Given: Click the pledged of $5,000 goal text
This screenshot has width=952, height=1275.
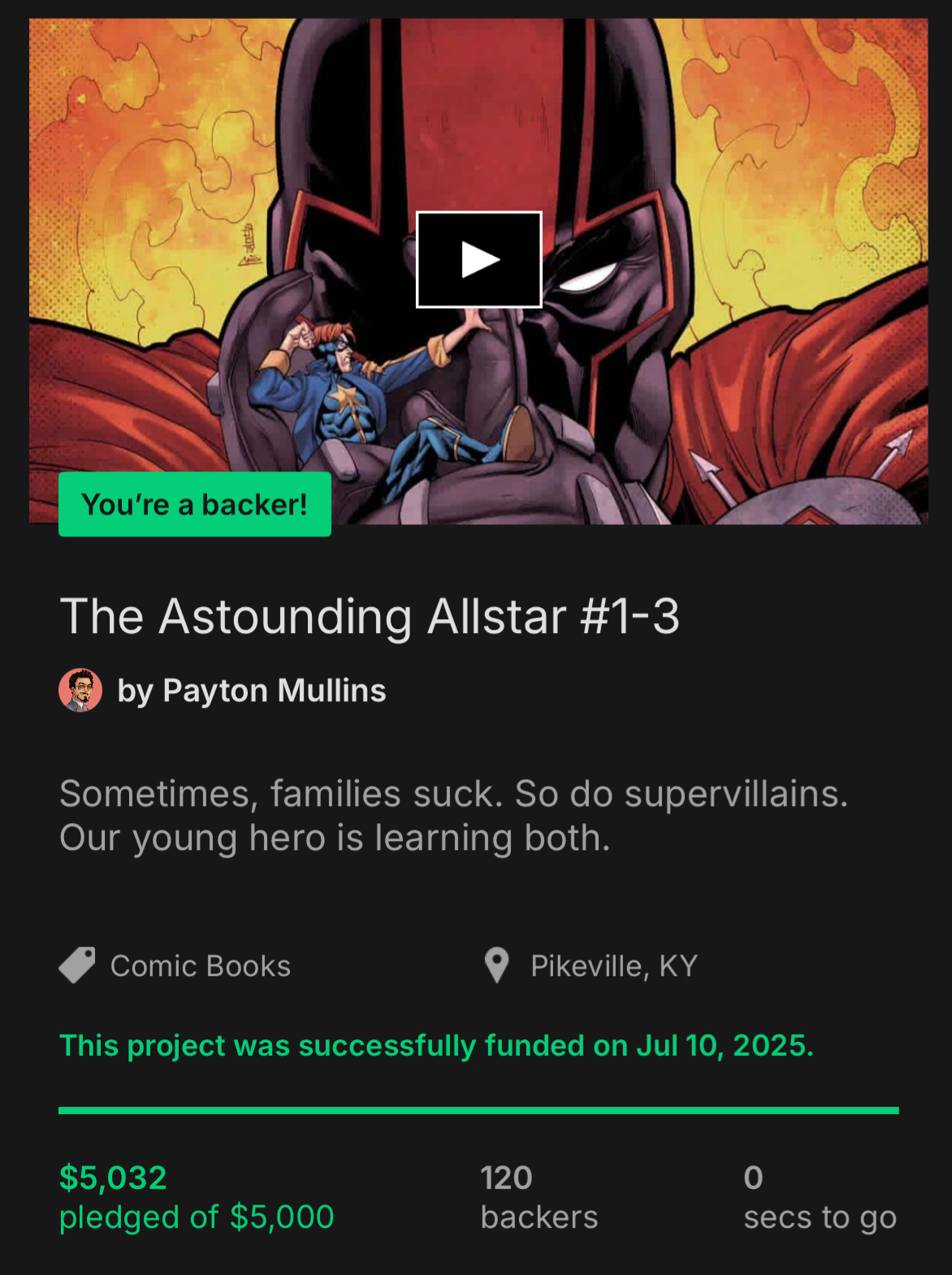Looking at the screenshot, I should coord(197,1217).
